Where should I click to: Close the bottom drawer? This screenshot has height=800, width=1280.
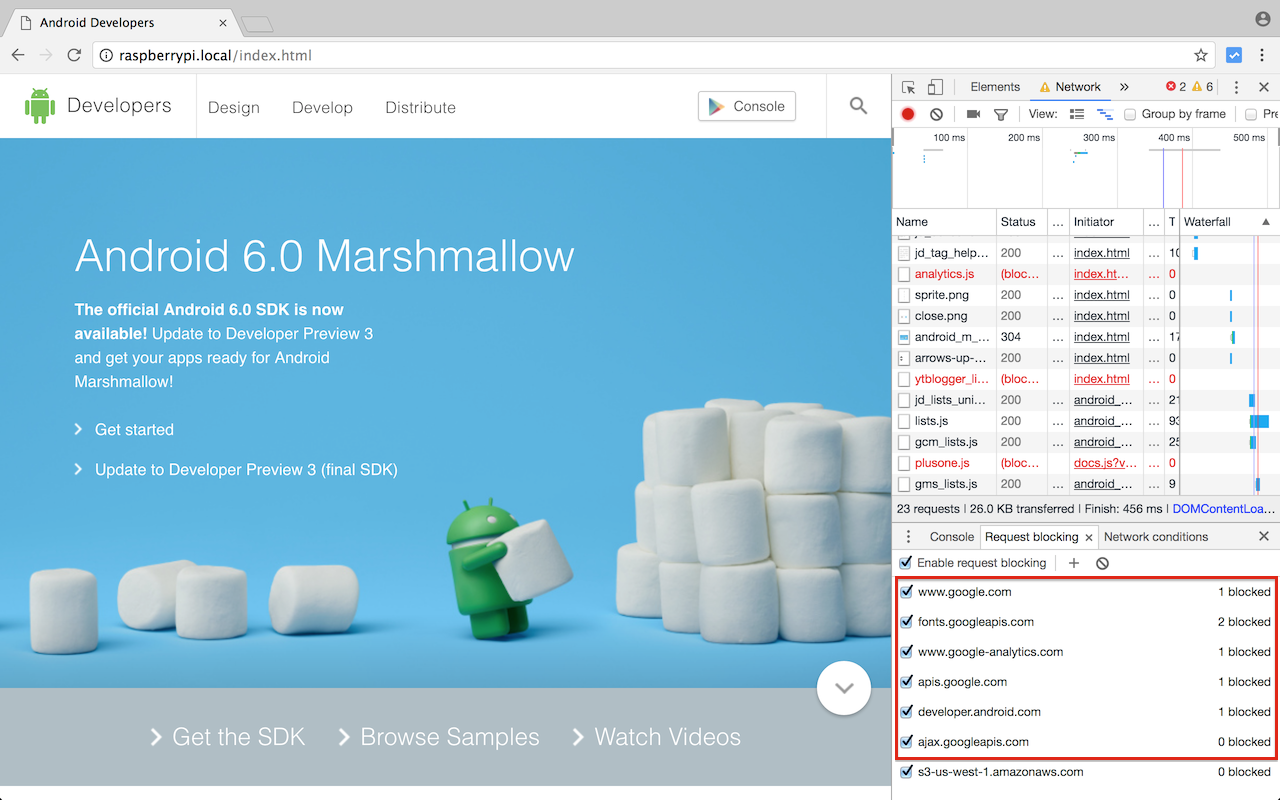point(1264,537)
